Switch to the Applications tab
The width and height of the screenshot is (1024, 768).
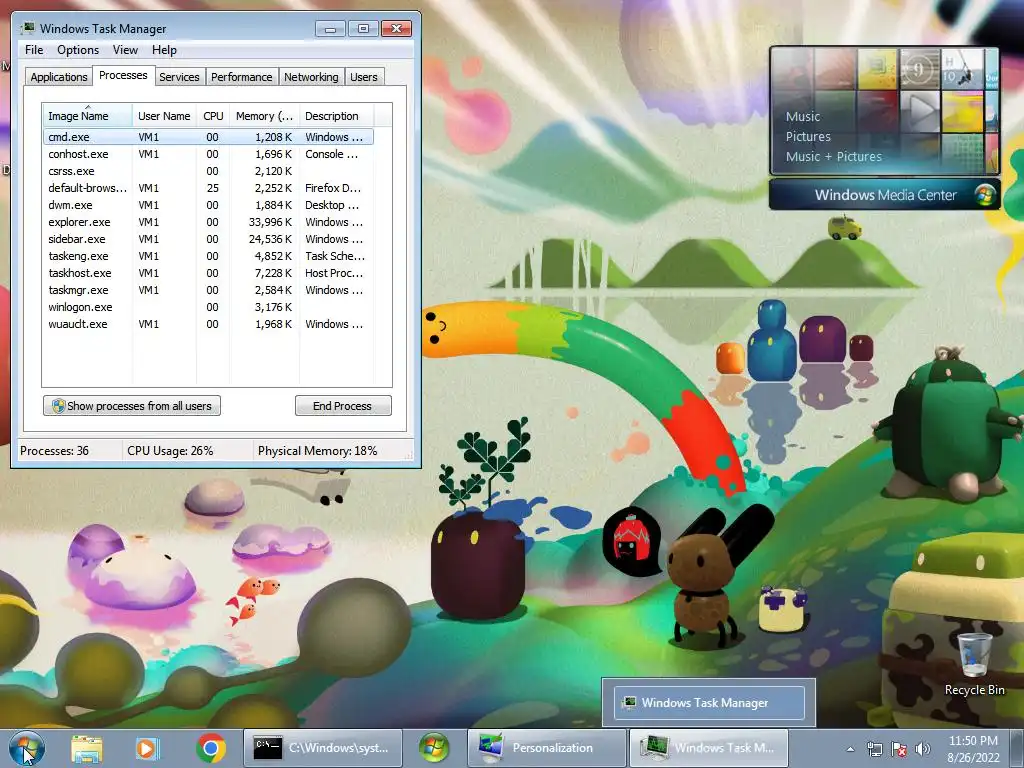[59, 77]
